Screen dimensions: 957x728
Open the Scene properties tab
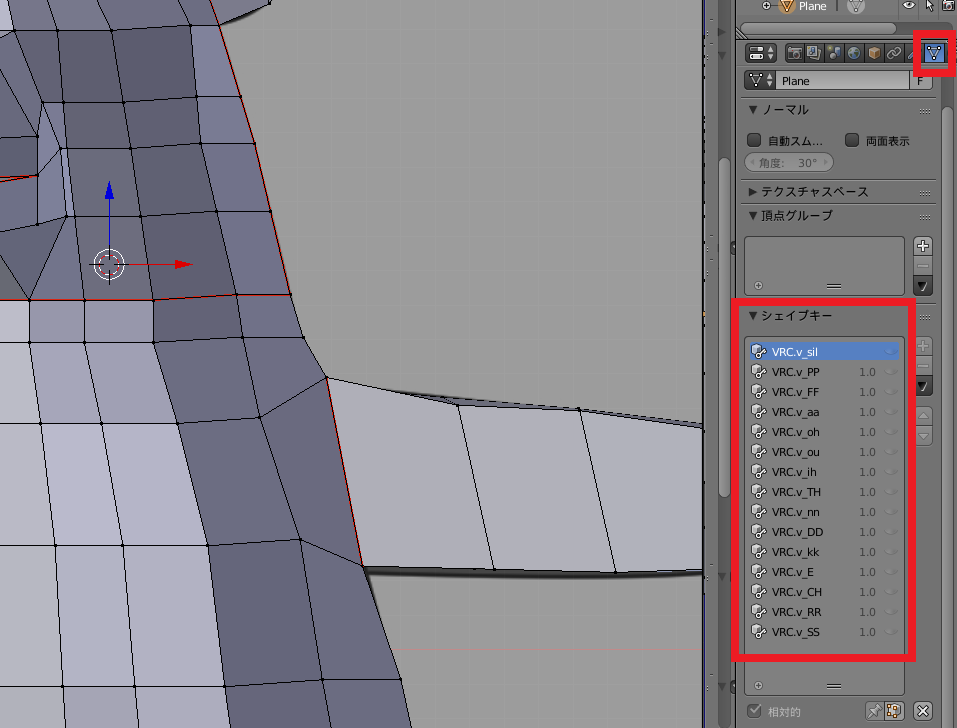pyautogui.click(x=834, y=53)
